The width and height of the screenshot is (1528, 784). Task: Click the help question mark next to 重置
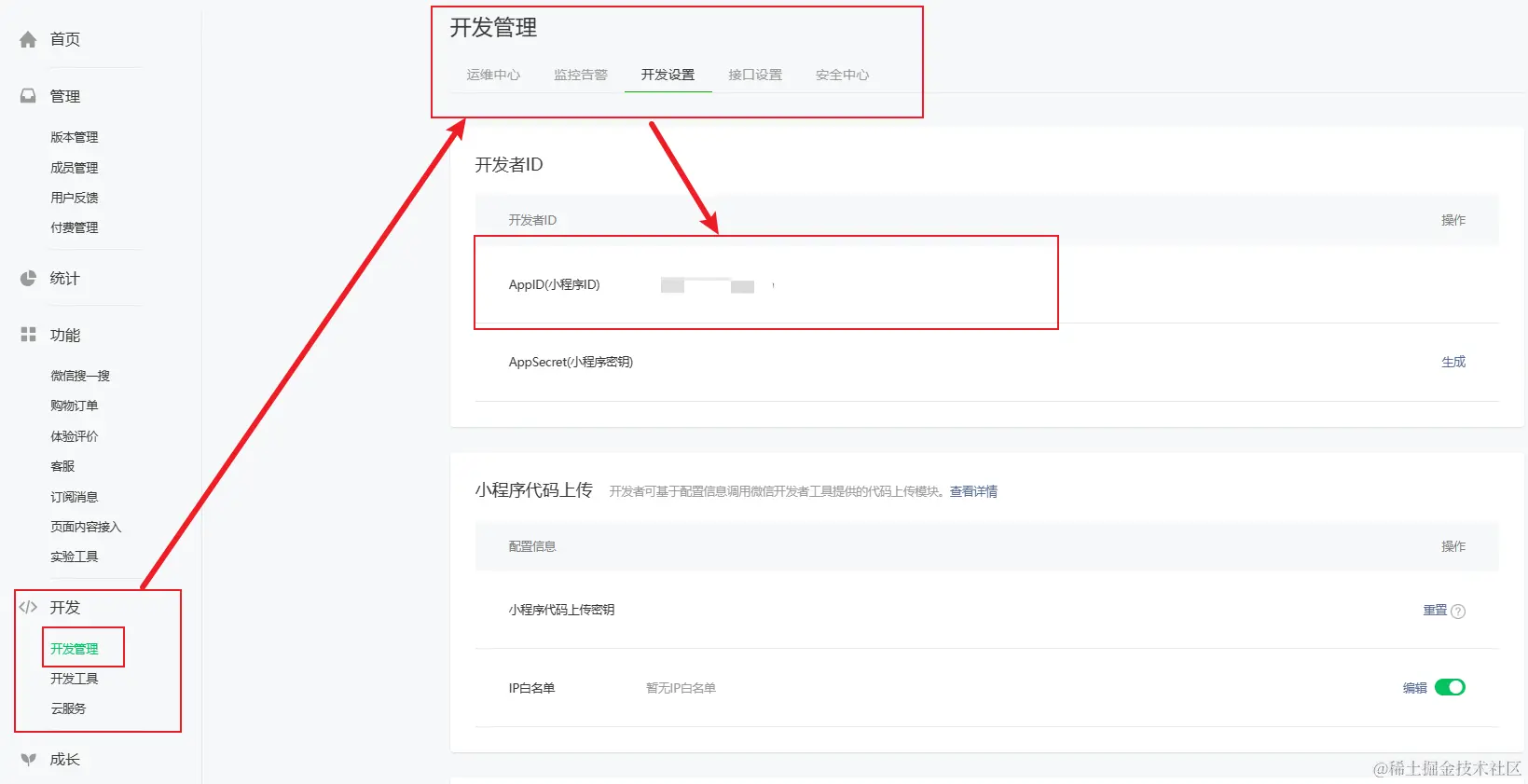click(x=1458, y=612)
